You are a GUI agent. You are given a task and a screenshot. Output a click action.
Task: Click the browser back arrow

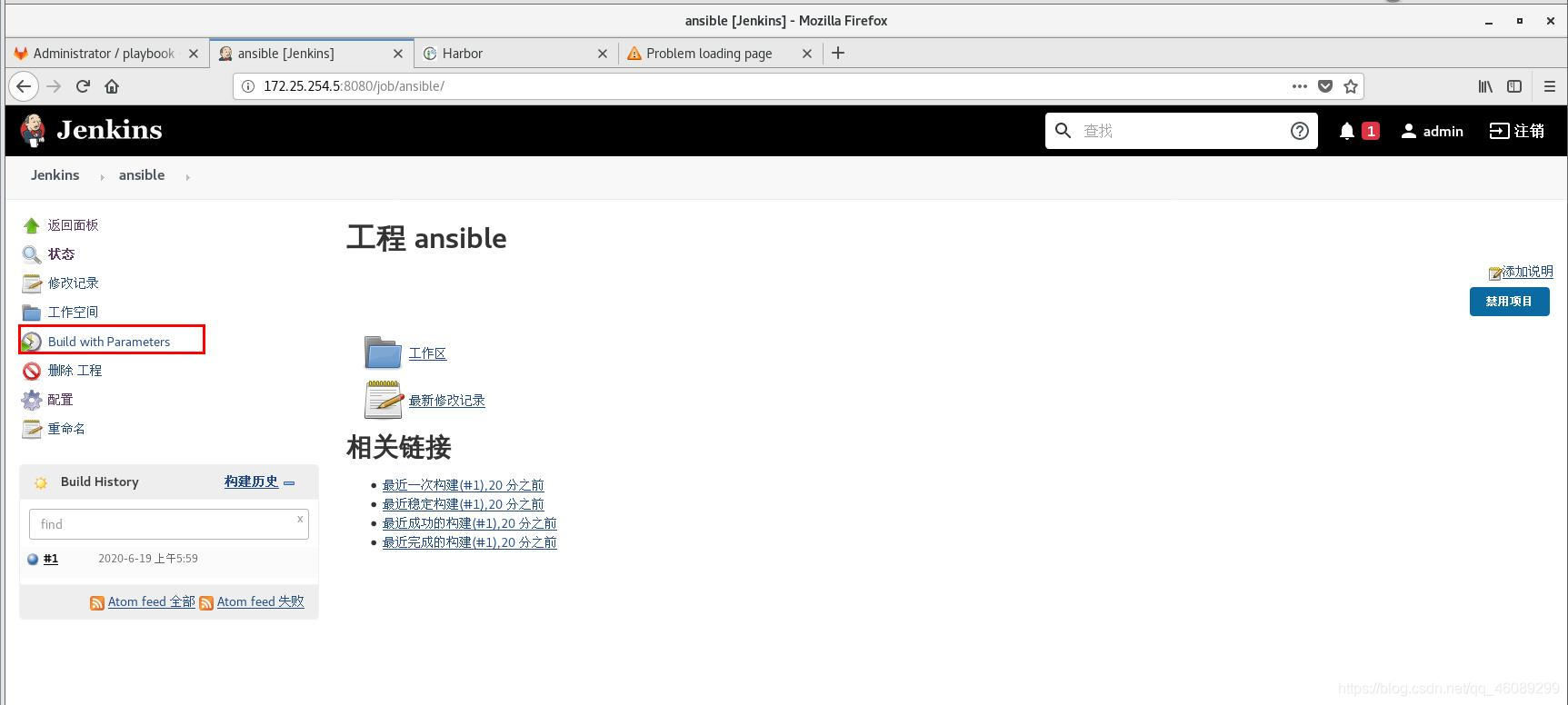click(24, 86)
